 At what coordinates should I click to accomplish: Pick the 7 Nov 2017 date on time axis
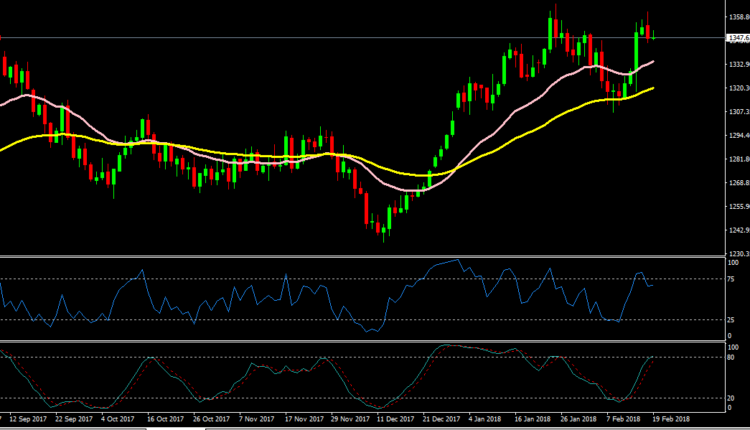tap(256, 419)
